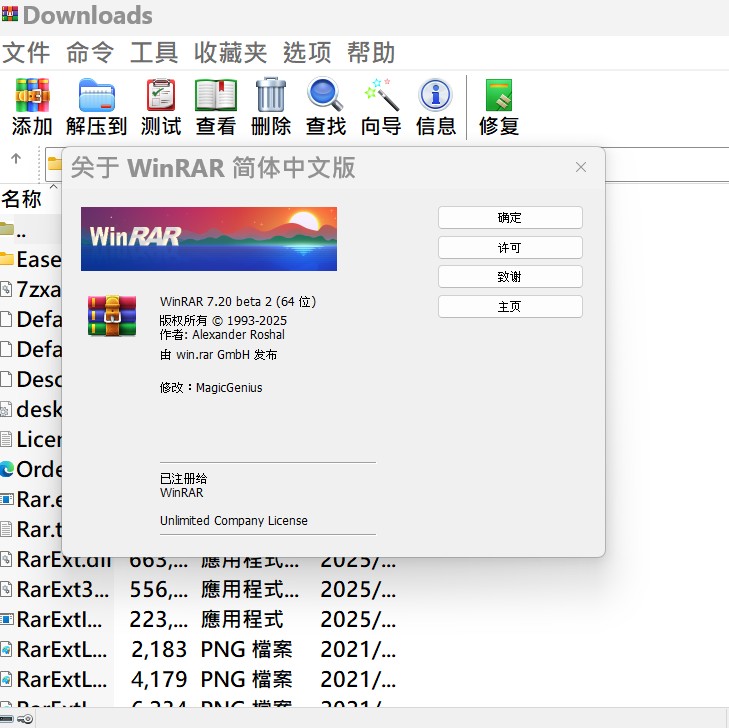Open the Favorites (收藏夹) menu
Viewport: 729px width, 728px height.
click(x=230, y=53)
